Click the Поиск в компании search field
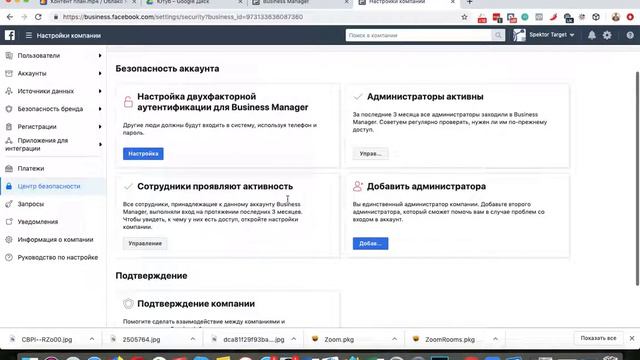The height and width of the screenshot is (360, 640). [x=419, y=36]
